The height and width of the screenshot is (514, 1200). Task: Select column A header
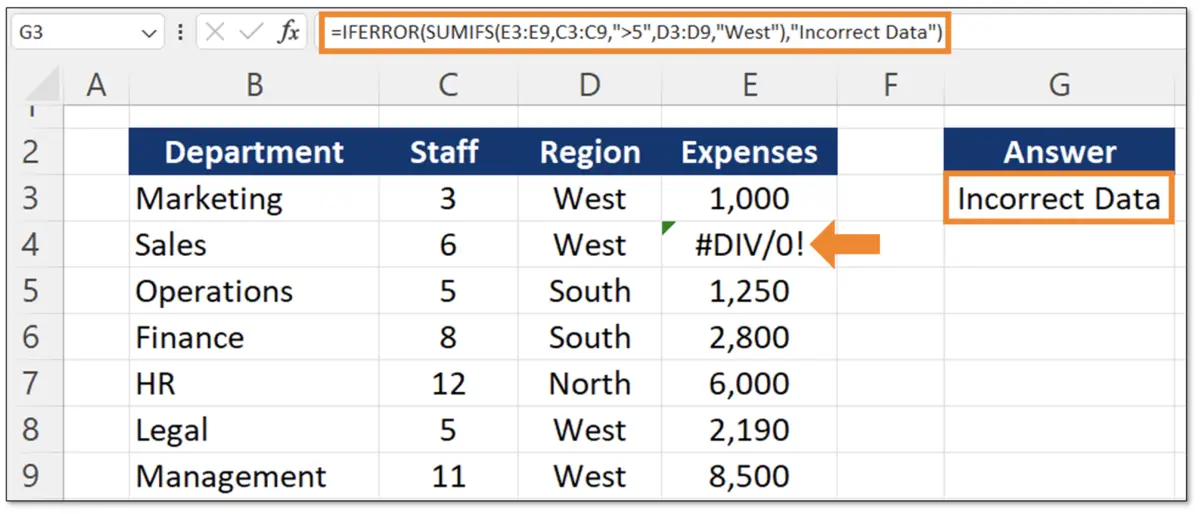96,85
